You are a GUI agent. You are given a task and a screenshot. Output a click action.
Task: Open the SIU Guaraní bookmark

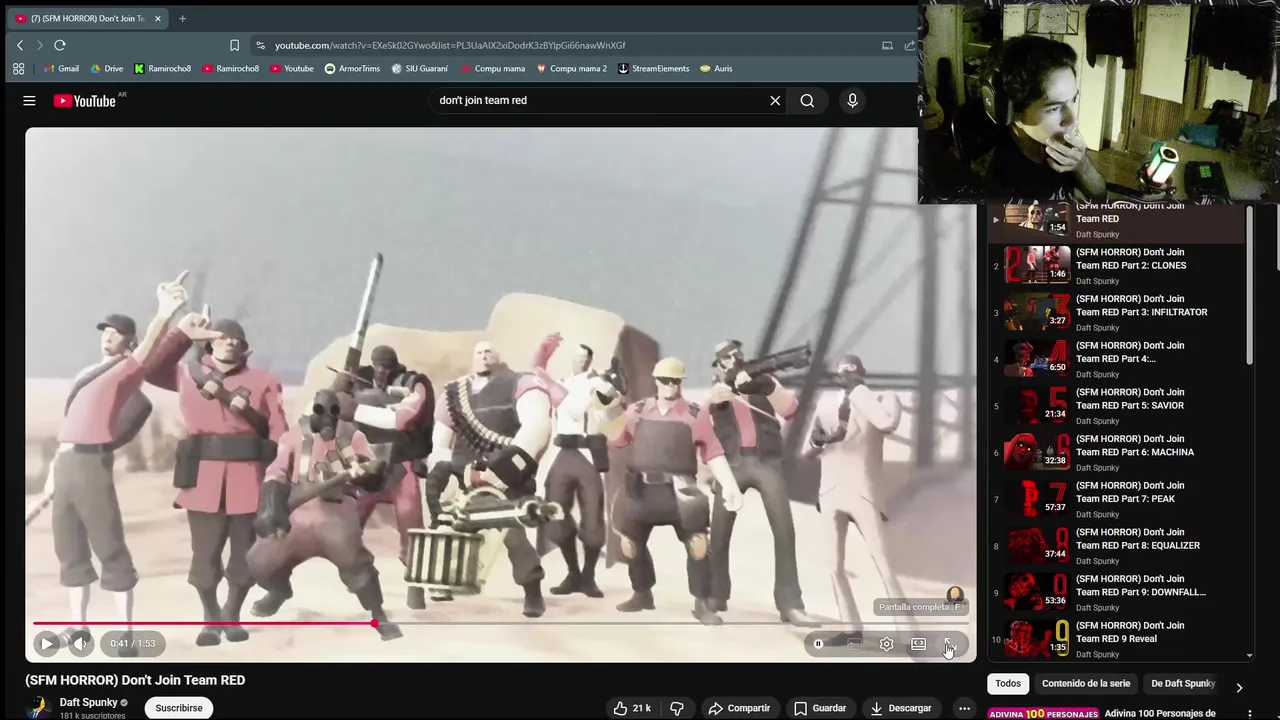coord(420,69)
